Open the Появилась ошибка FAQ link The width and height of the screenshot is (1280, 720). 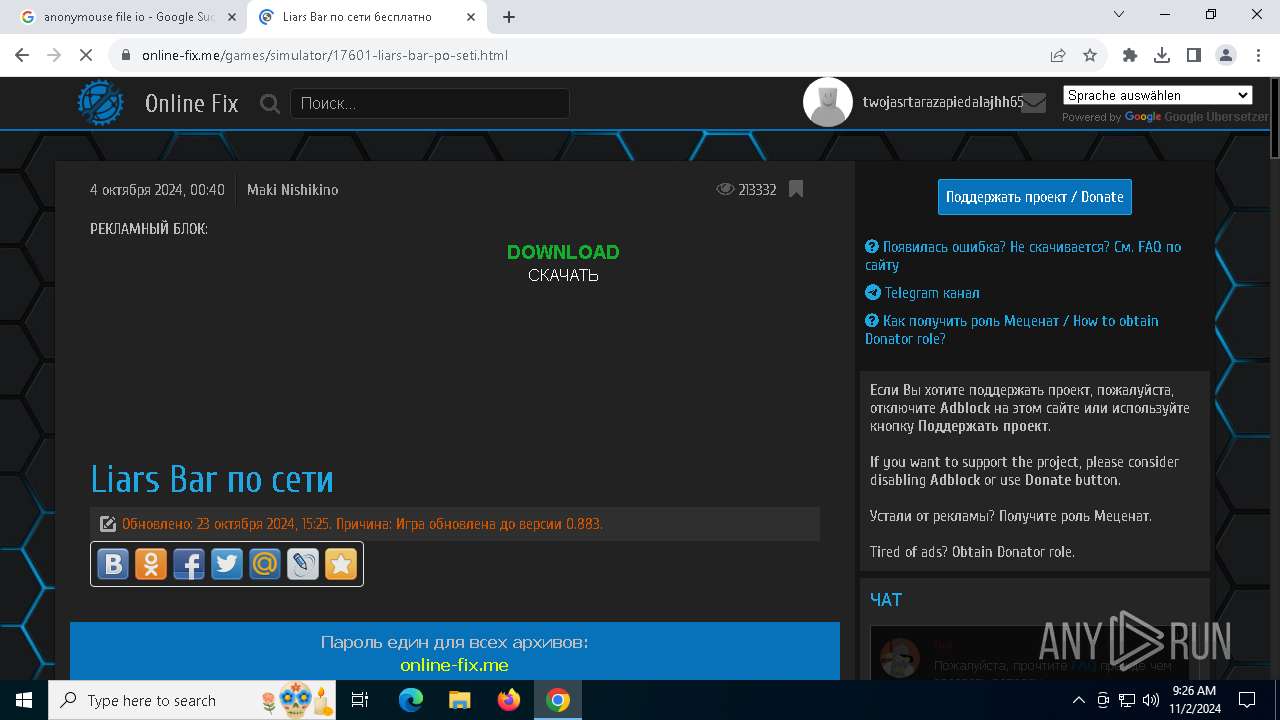[1023, 256]
